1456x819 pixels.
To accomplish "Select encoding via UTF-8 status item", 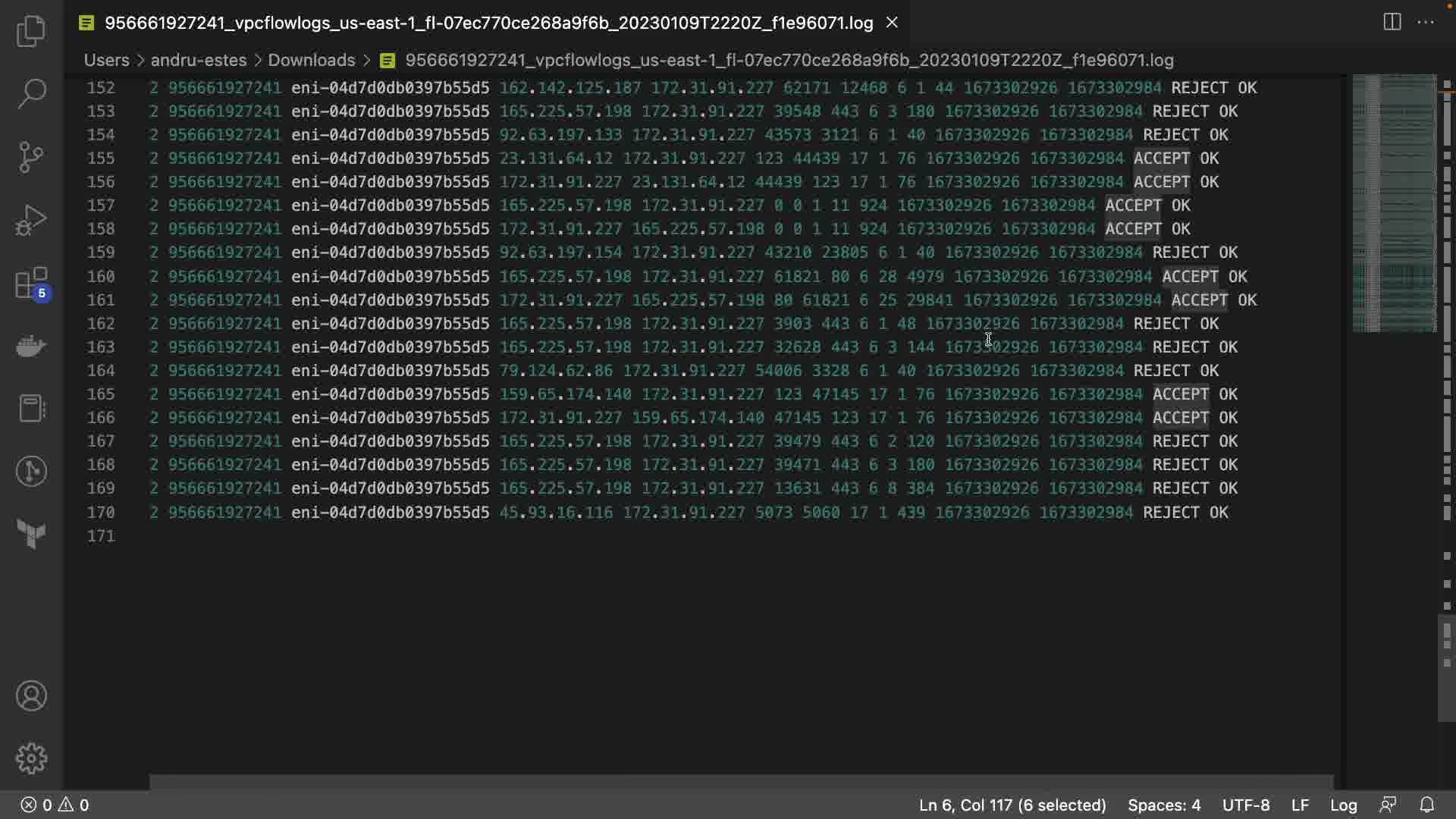I will [x=1245, y=805].
